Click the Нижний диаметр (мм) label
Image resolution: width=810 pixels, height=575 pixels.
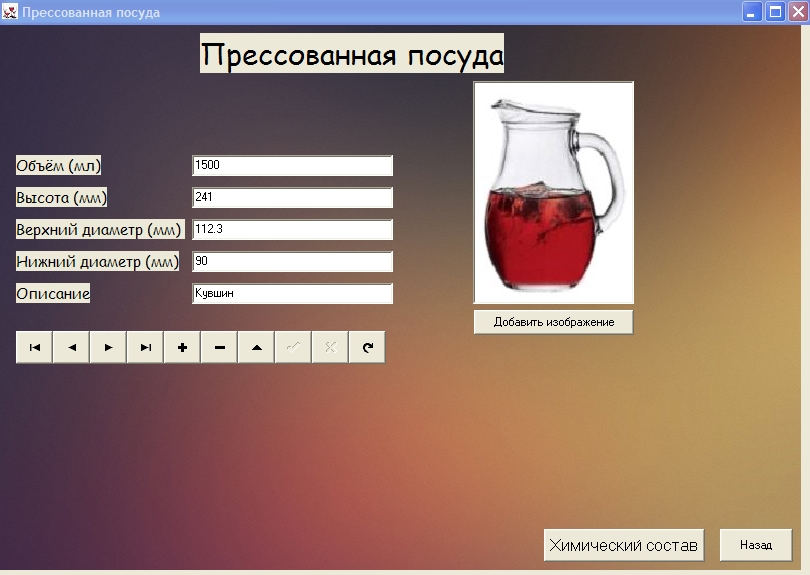pyautogui.click(x=98, y=261)
